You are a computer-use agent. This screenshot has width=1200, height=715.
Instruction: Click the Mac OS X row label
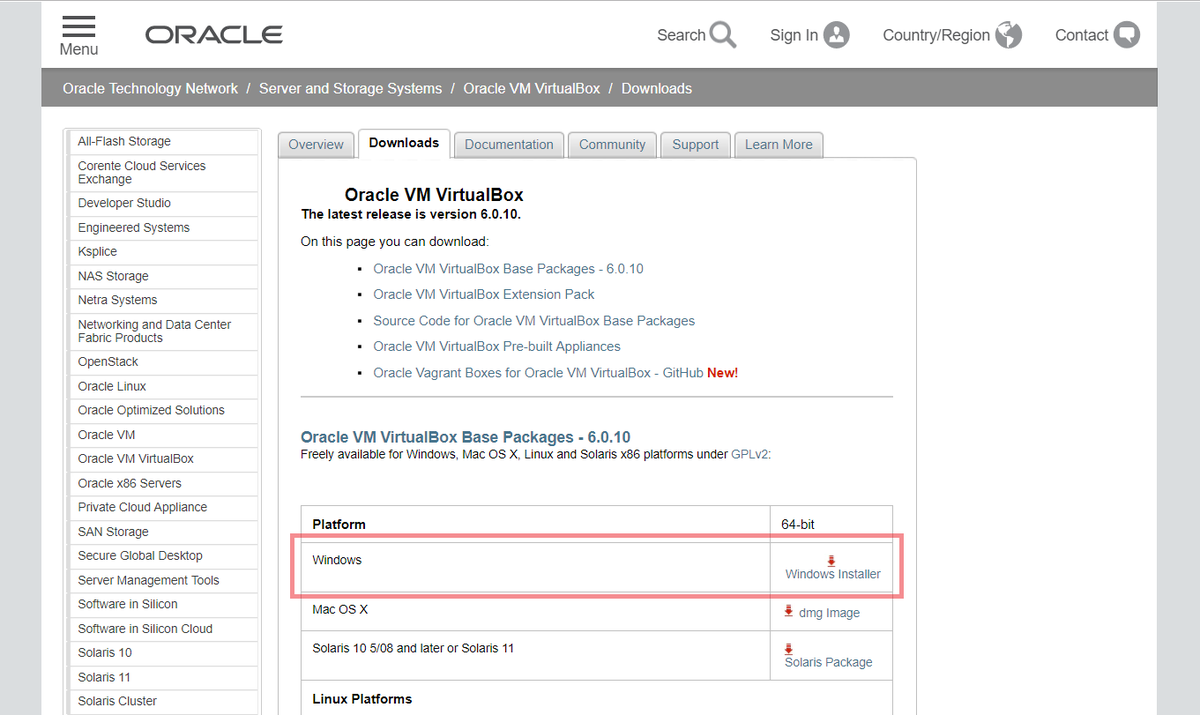(x=340, y=609)
